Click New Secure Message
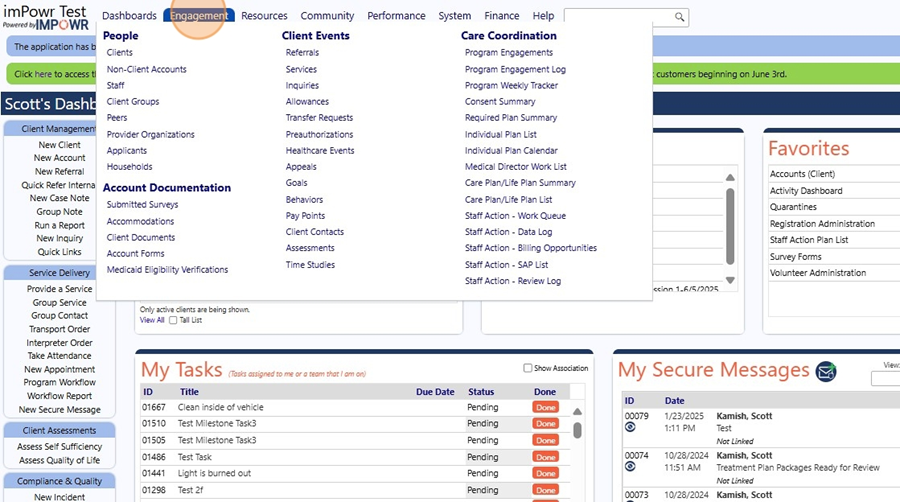This screenshot has height=502, width=900. [x=59, y=410]
